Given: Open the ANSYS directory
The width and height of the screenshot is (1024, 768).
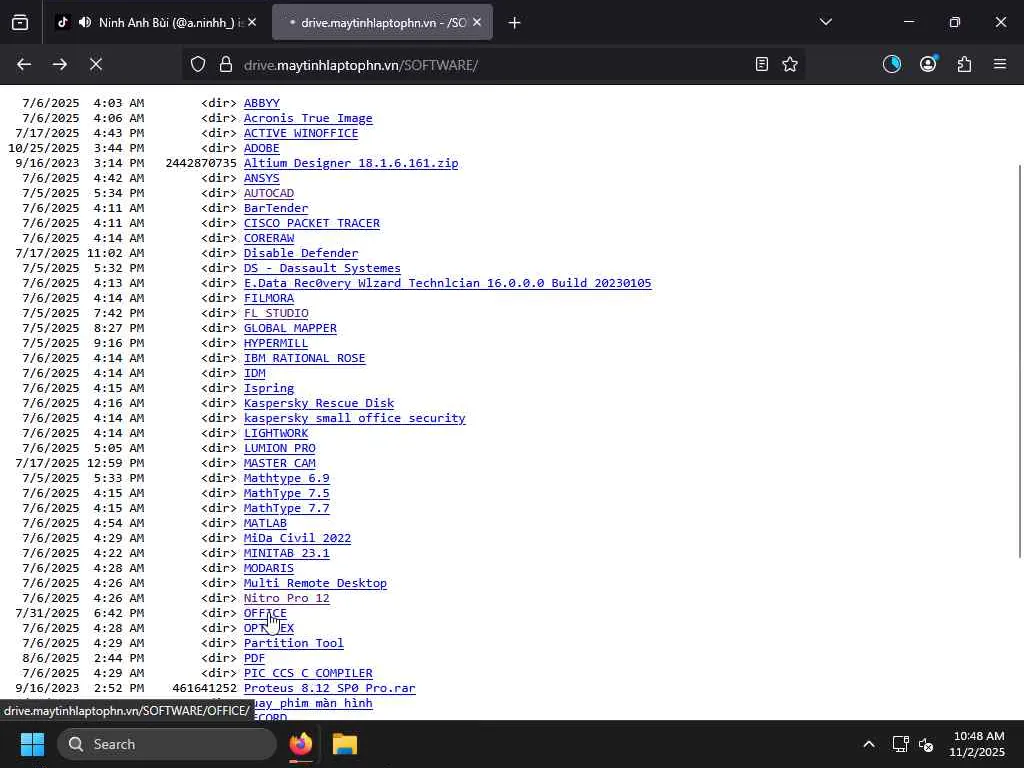Looking at the screenshot, I should coord(261,178).
